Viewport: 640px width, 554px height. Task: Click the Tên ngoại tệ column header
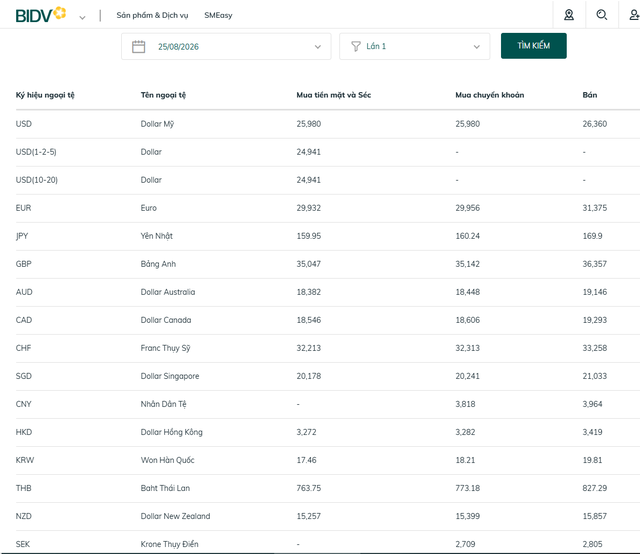click(x=163, y=95)
